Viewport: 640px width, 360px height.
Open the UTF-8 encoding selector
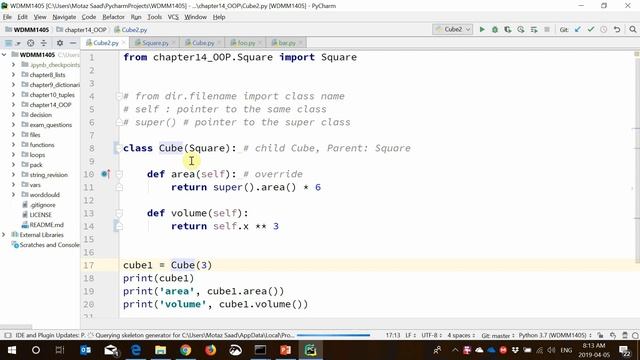tap(431, 335)
